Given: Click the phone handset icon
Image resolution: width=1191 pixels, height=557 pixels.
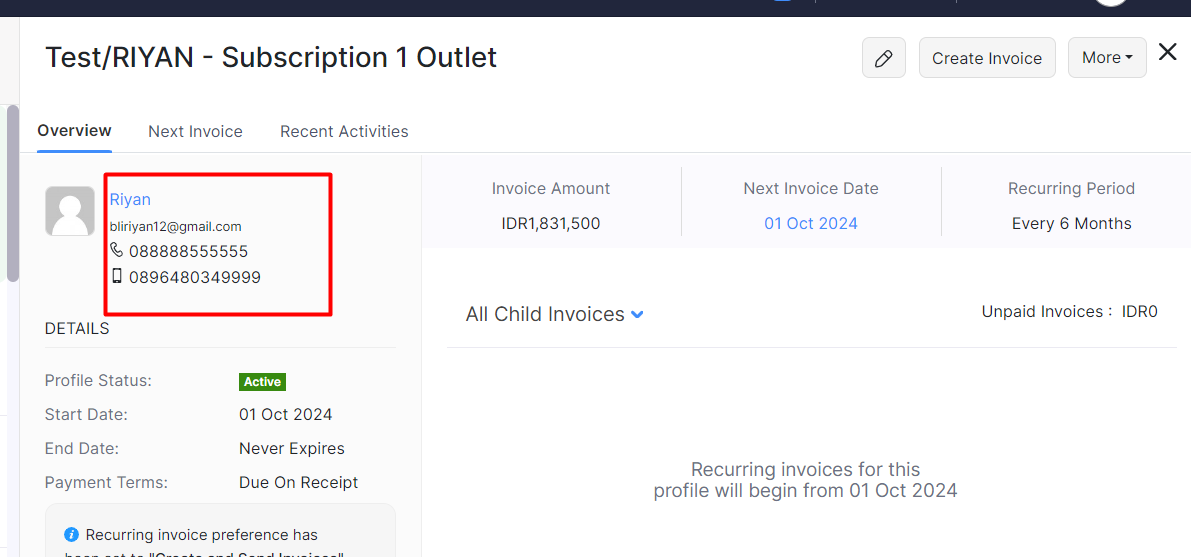Looking at the screenshot, I should coord(116,250).
